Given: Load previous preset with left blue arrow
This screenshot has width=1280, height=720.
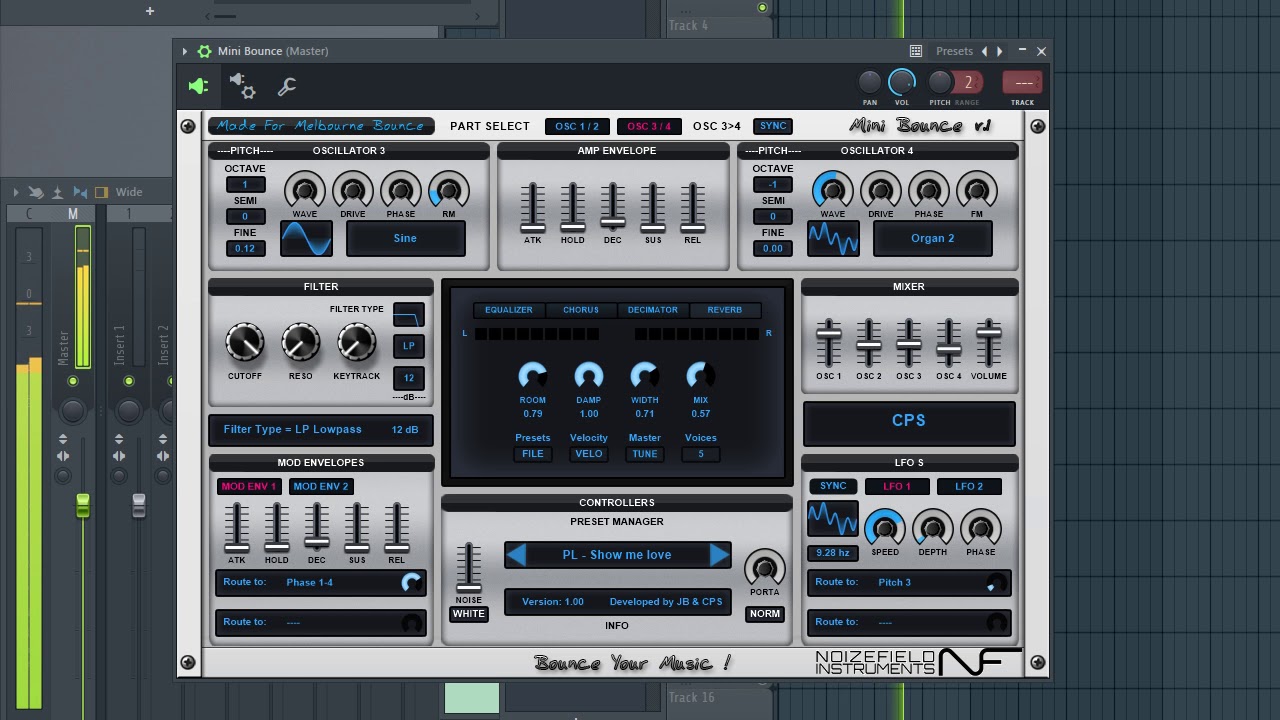Looking at the screenshot, I should (x=516, y=555).
